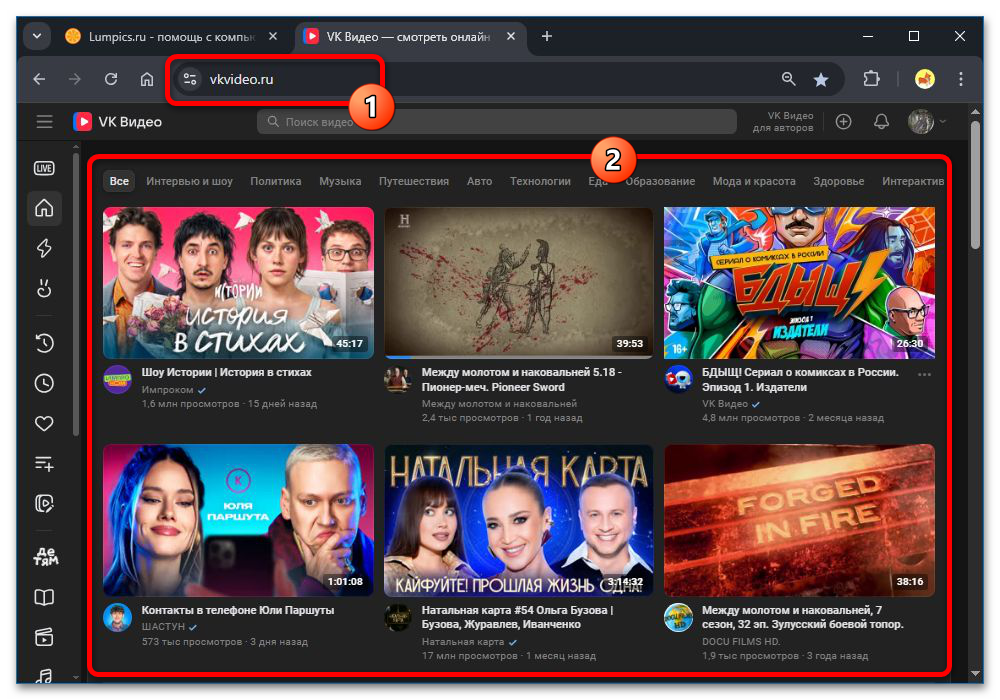1000x700 pixels.
Task: Open the browser three-dot menu
Action: tap(960, 79)
